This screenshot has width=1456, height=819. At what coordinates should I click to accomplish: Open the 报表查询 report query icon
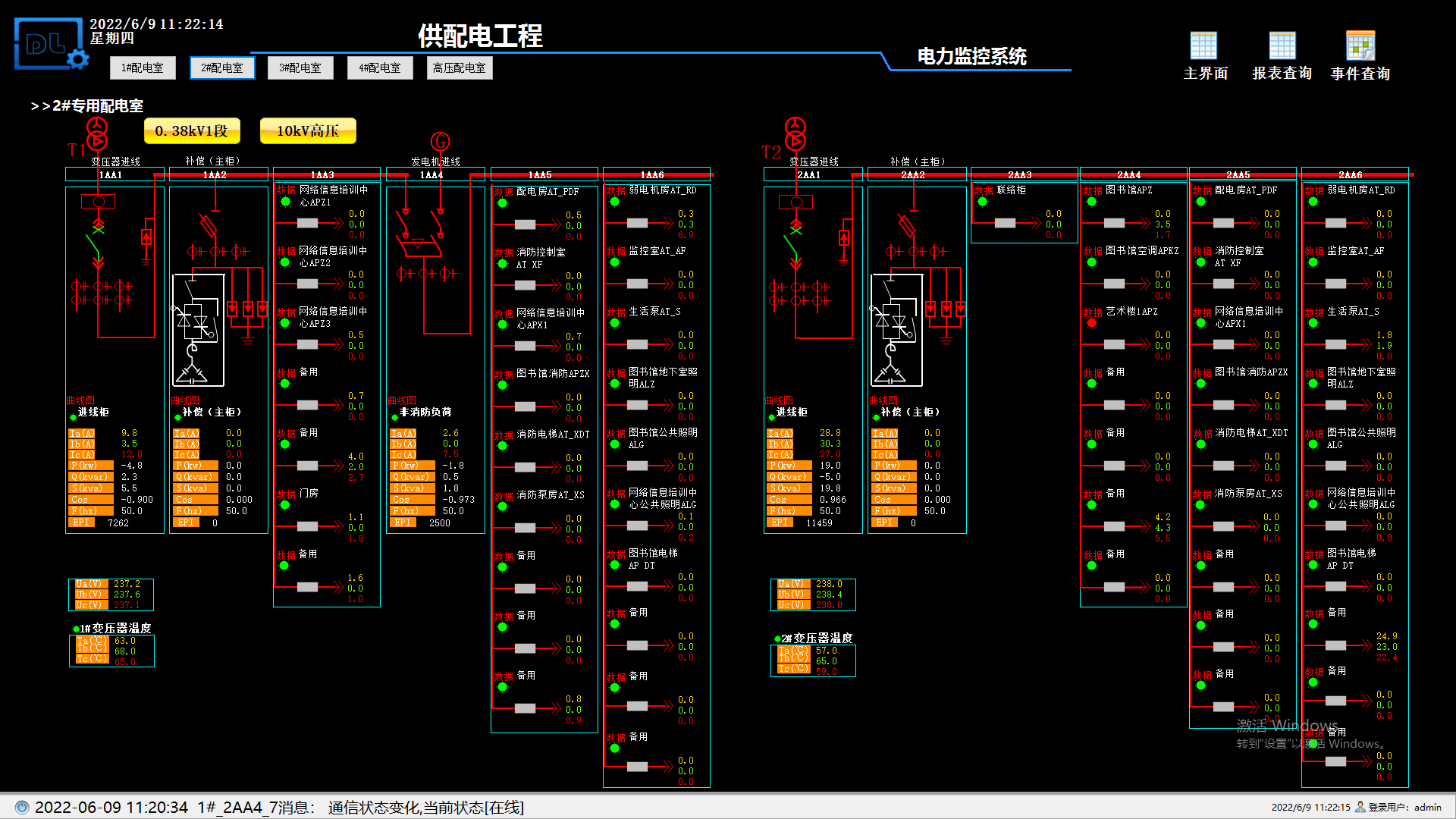coord(1282,46)
